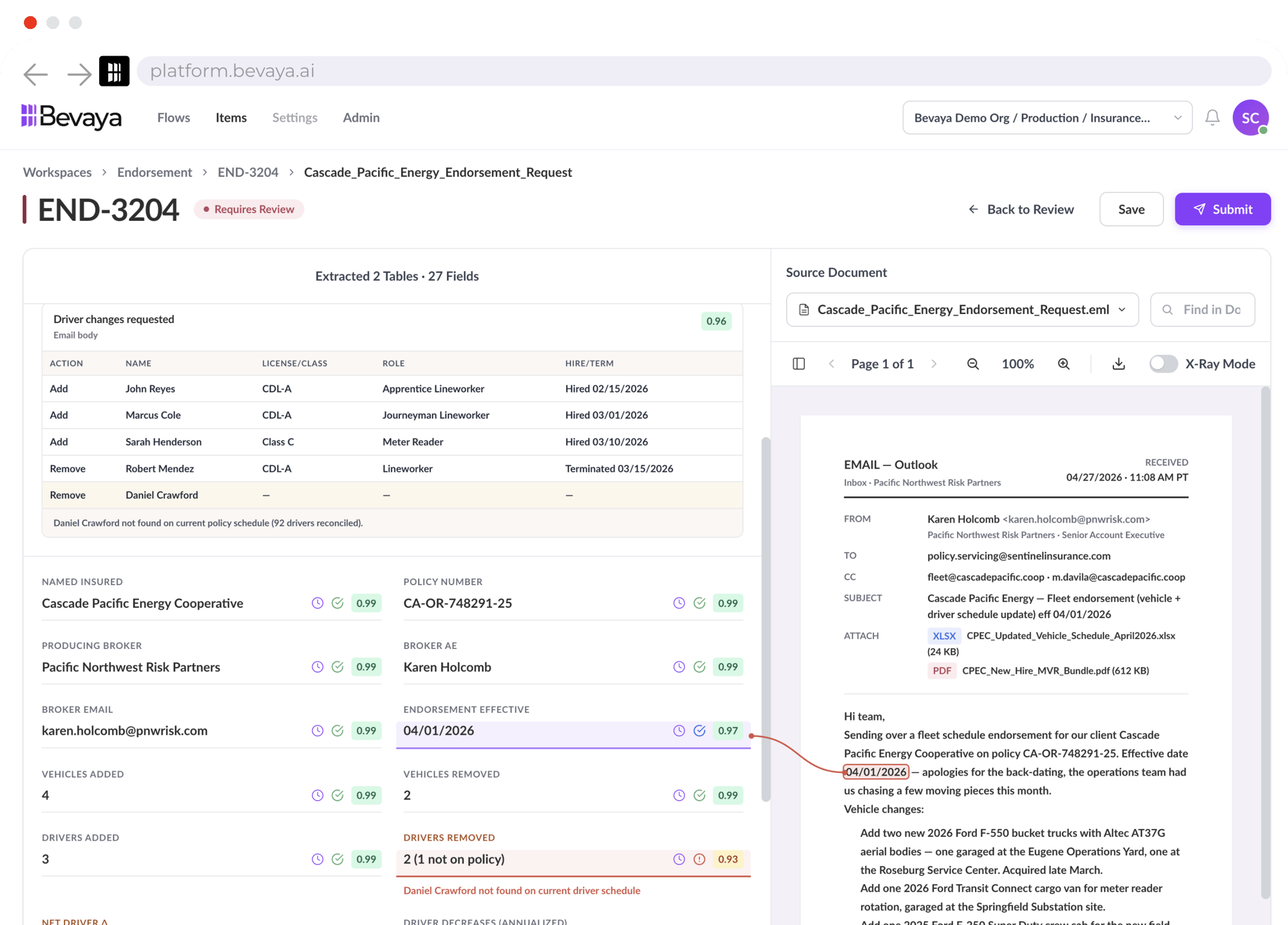Image resolution: width=1288 pixels, height=925 pixels.
Task: Download the source document
Action: point(1119,364)
